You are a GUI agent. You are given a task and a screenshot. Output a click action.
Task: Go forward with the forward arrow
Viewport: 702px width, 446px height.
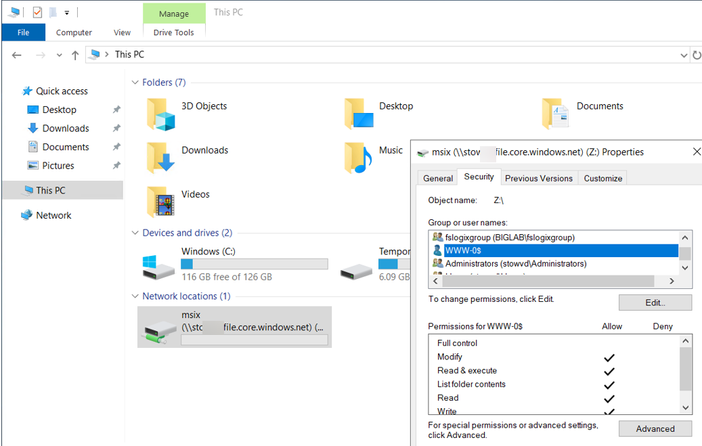pos(40,55)
